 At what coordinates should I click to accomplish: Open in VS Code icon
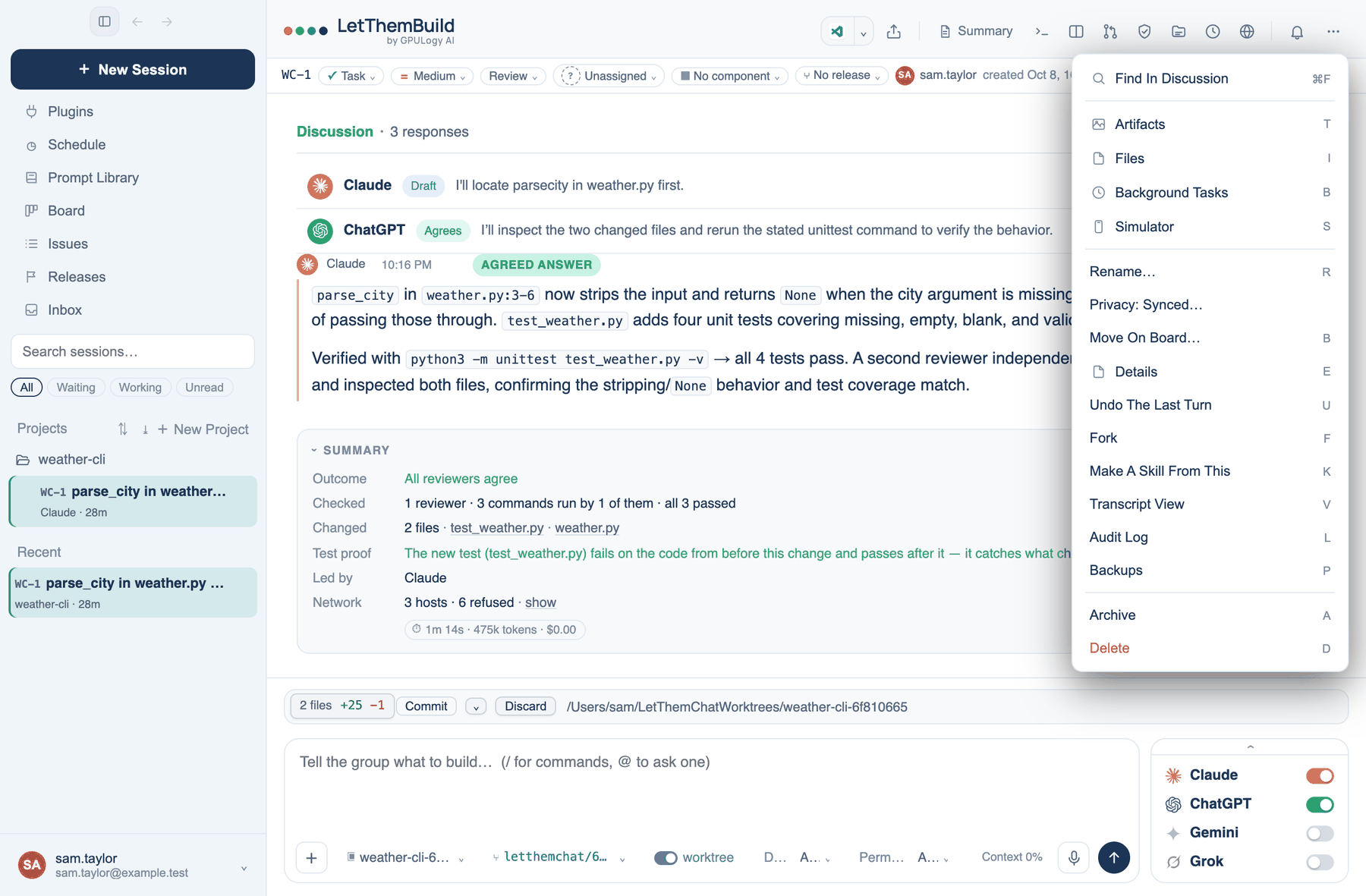[837, 32]
